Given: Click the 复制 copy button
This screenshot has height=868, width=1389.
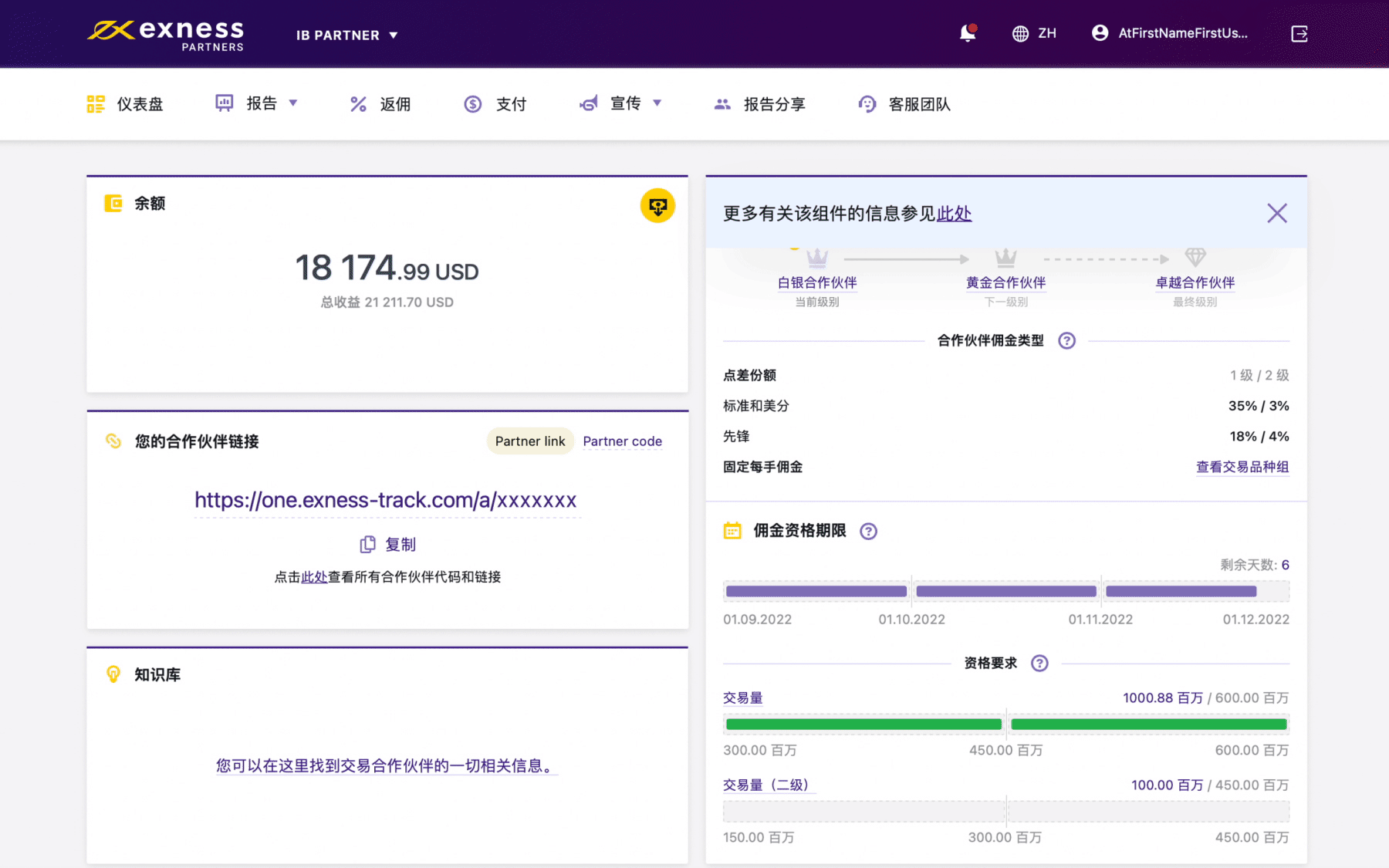Looking at the screenshot, I should tap(388, 545).
